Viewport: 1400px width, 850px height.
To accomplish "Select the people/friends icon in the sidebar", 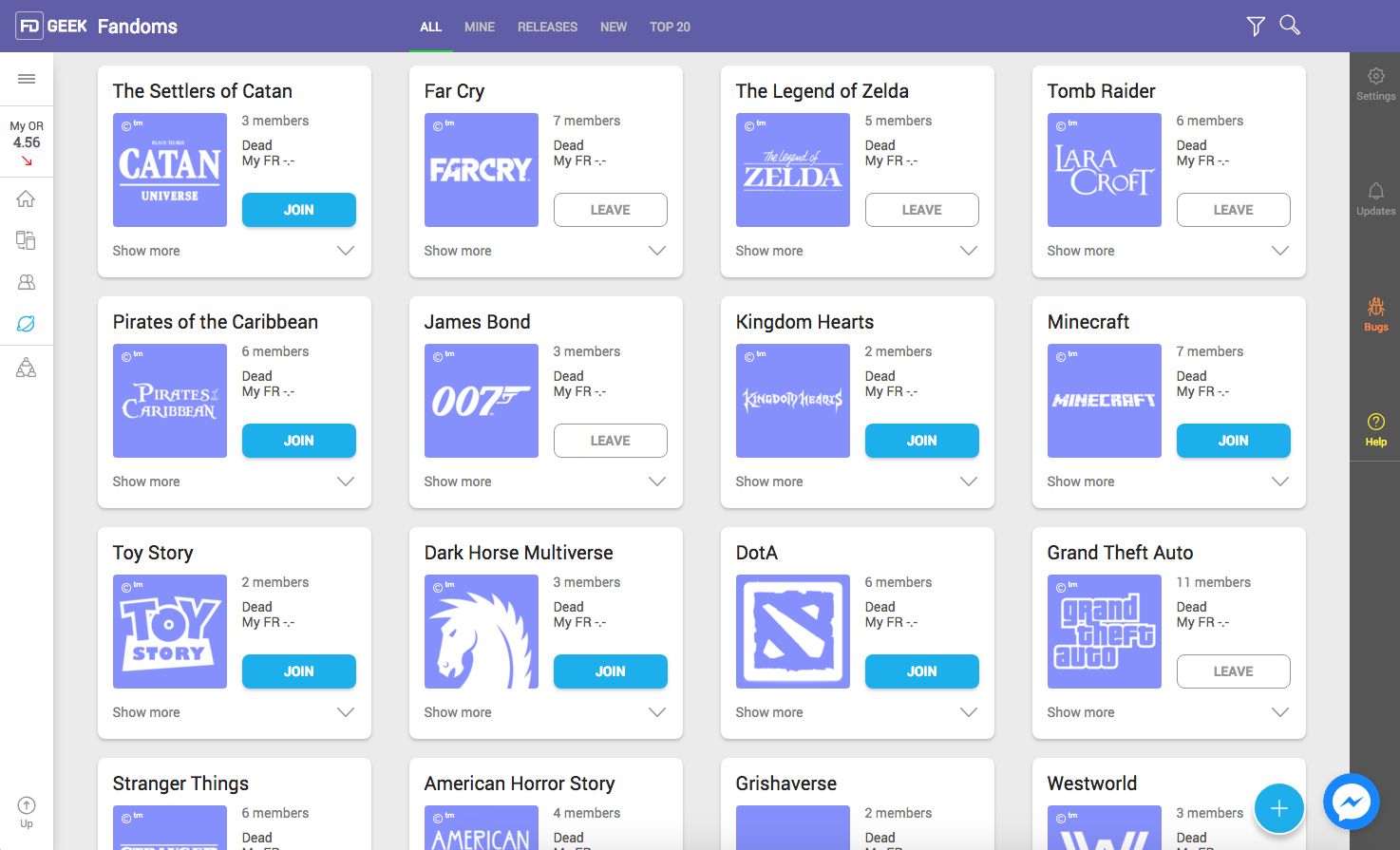I will coord(27,282).
